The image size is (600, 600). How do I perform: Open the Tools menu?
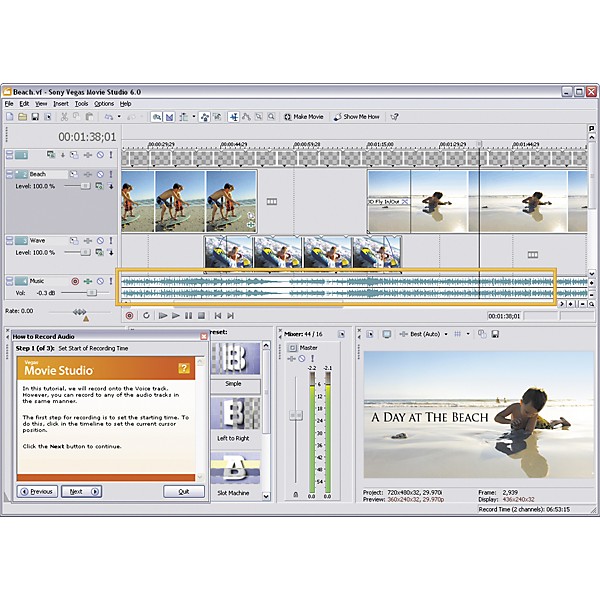(x=81, y=104)
